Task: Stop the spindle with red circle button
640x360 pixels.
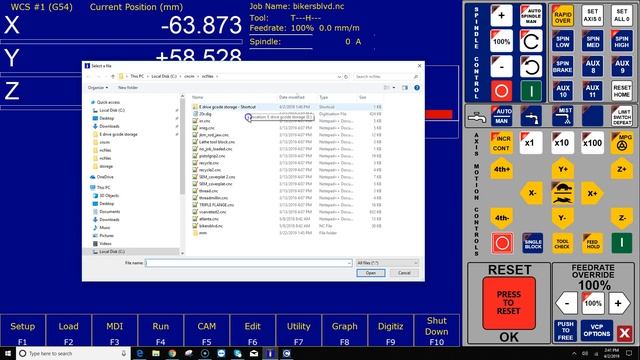Action: (501, 91)
